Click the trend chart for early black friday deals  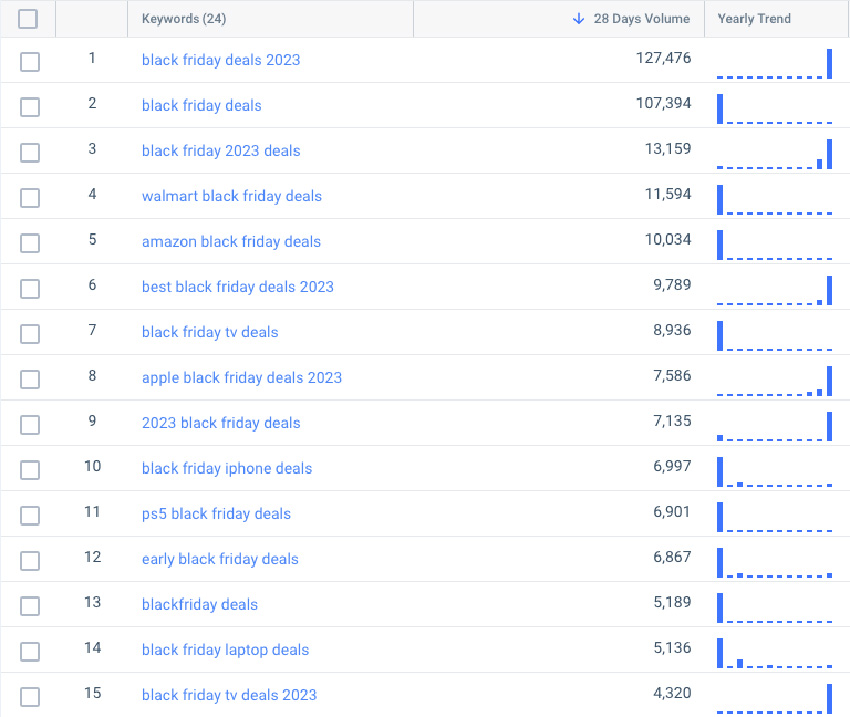click(775, 561)
